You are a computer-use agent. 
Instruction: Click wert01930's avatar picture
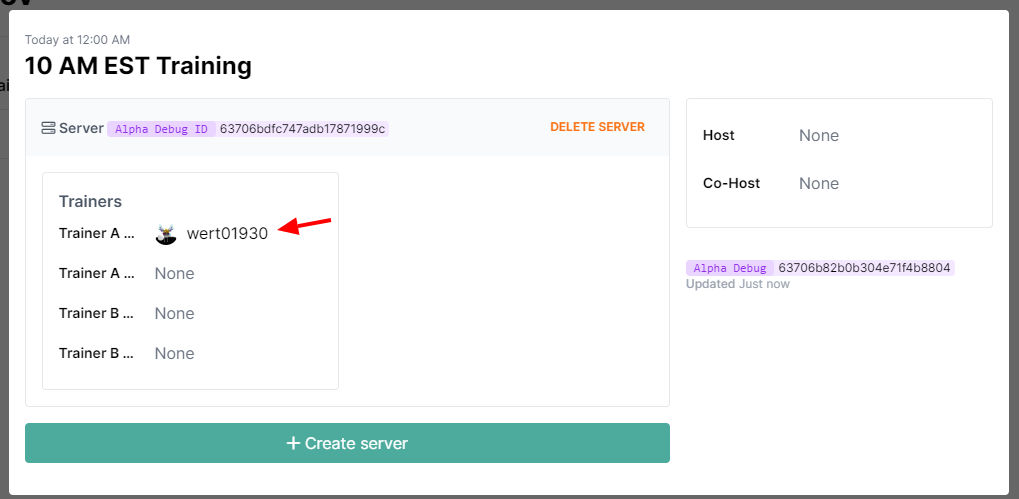coord(167,234)
